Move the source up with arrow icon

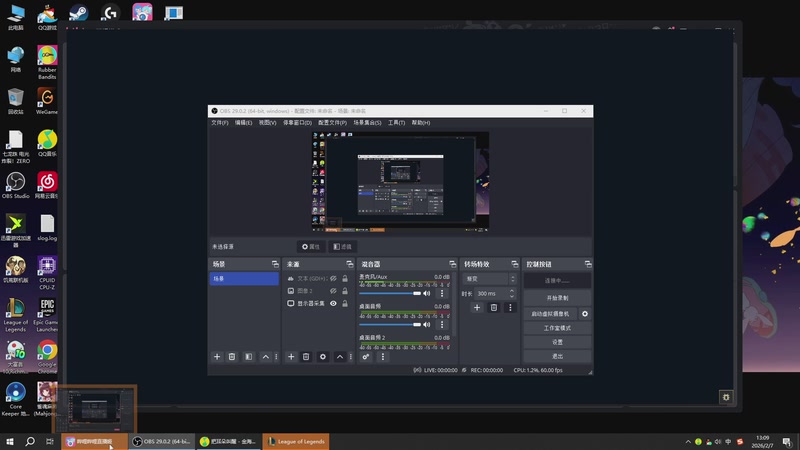tap(339, 357)
